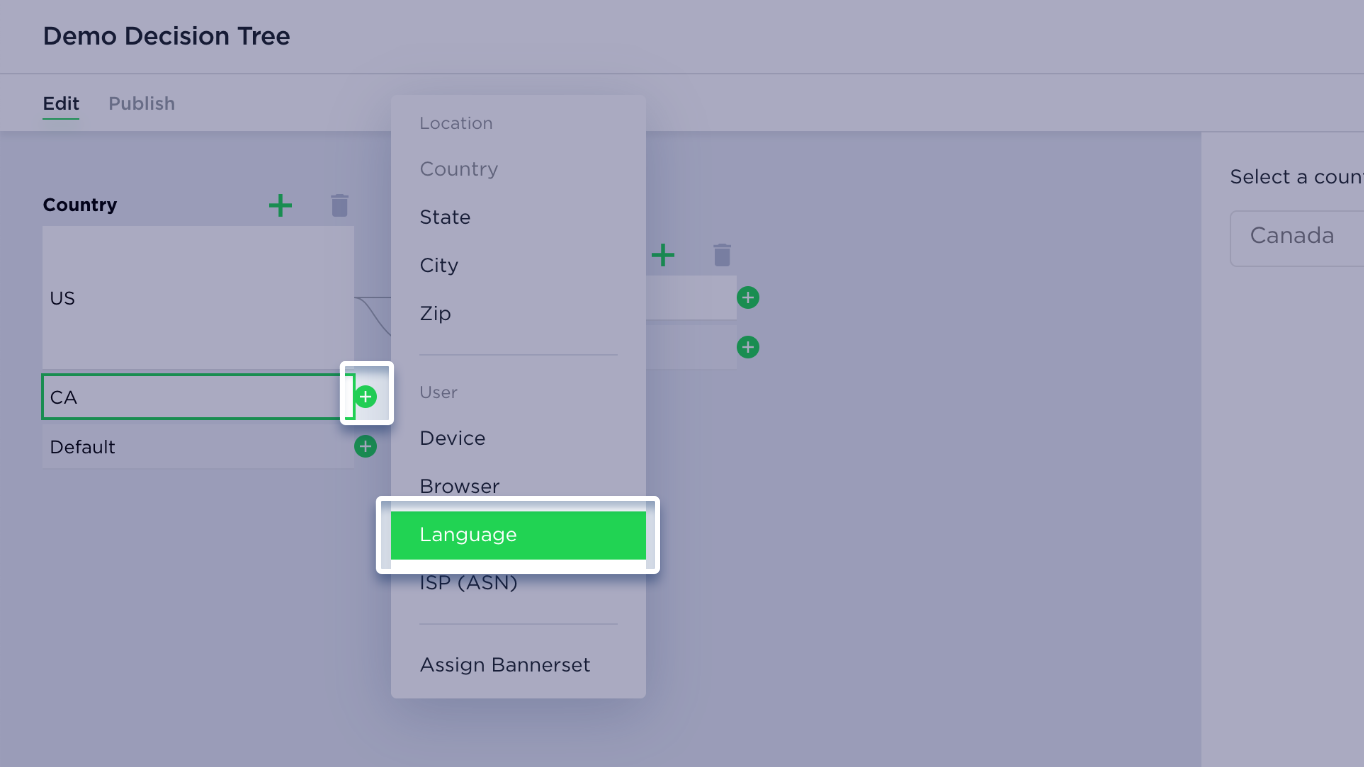The height and width of the screenshot is (767, 1364).
Task: Select the CA node
Action: [x=198, y=397]
